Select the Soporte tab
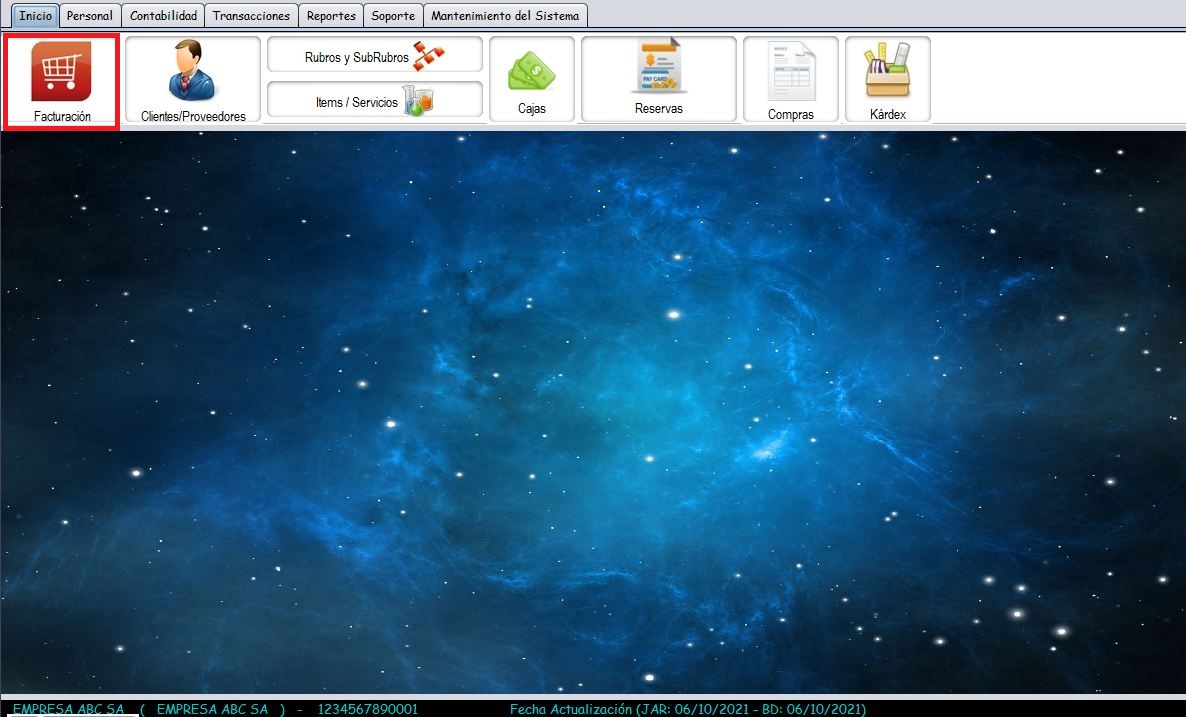 tap(392, 16)
